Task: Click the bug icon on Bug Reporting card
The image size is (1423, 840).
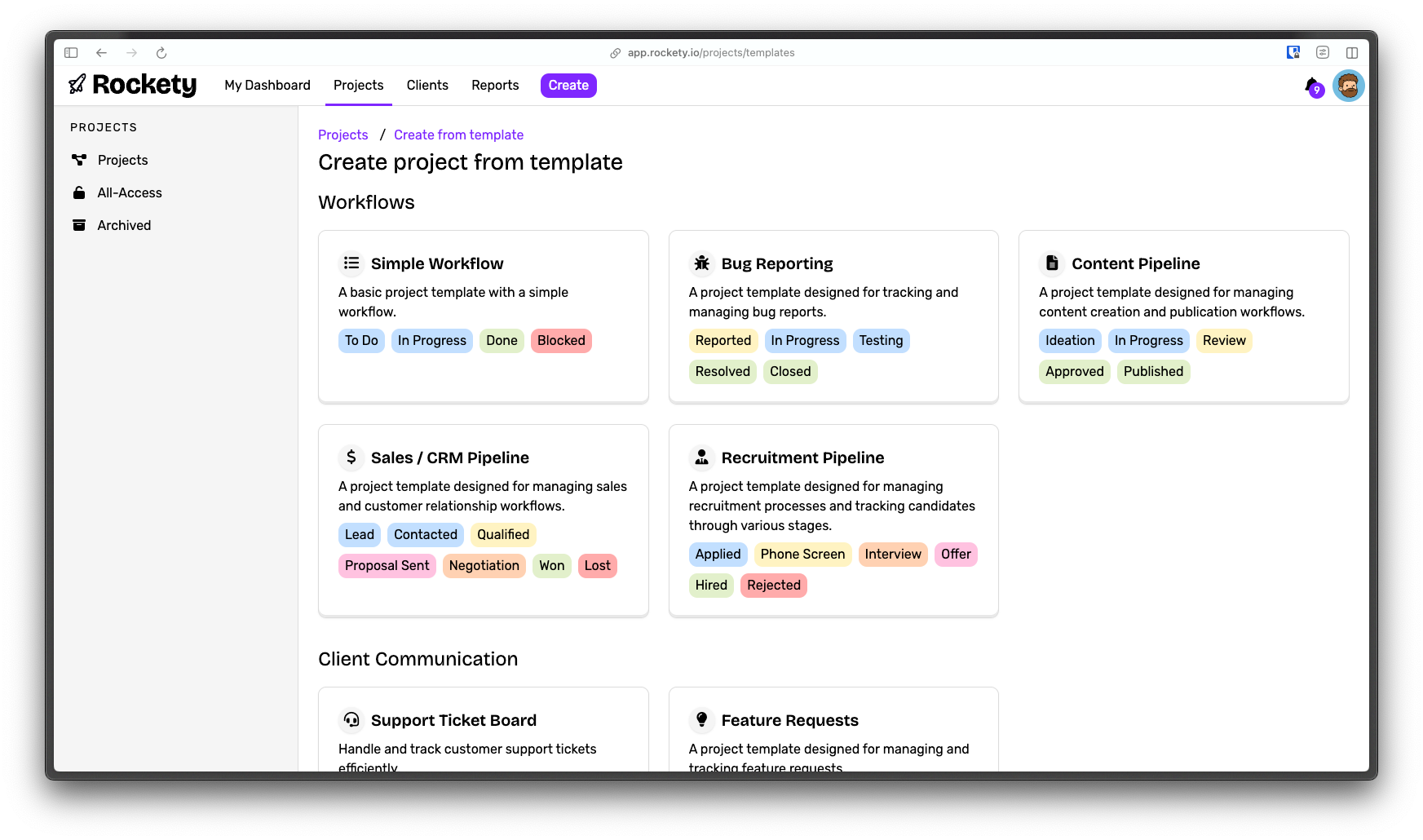Action: pyautogui.click(x=701, y=263)
